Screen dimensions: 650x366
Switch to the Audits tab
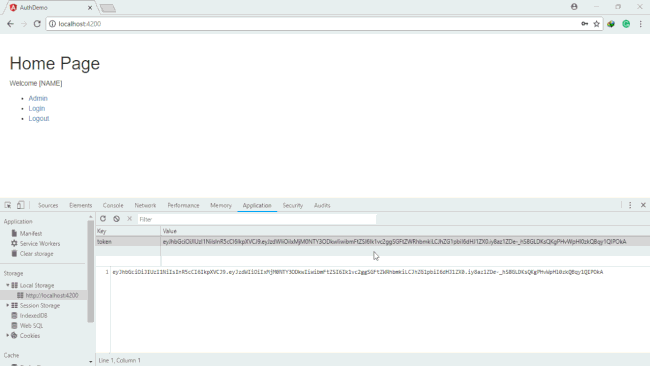[322, 205]
